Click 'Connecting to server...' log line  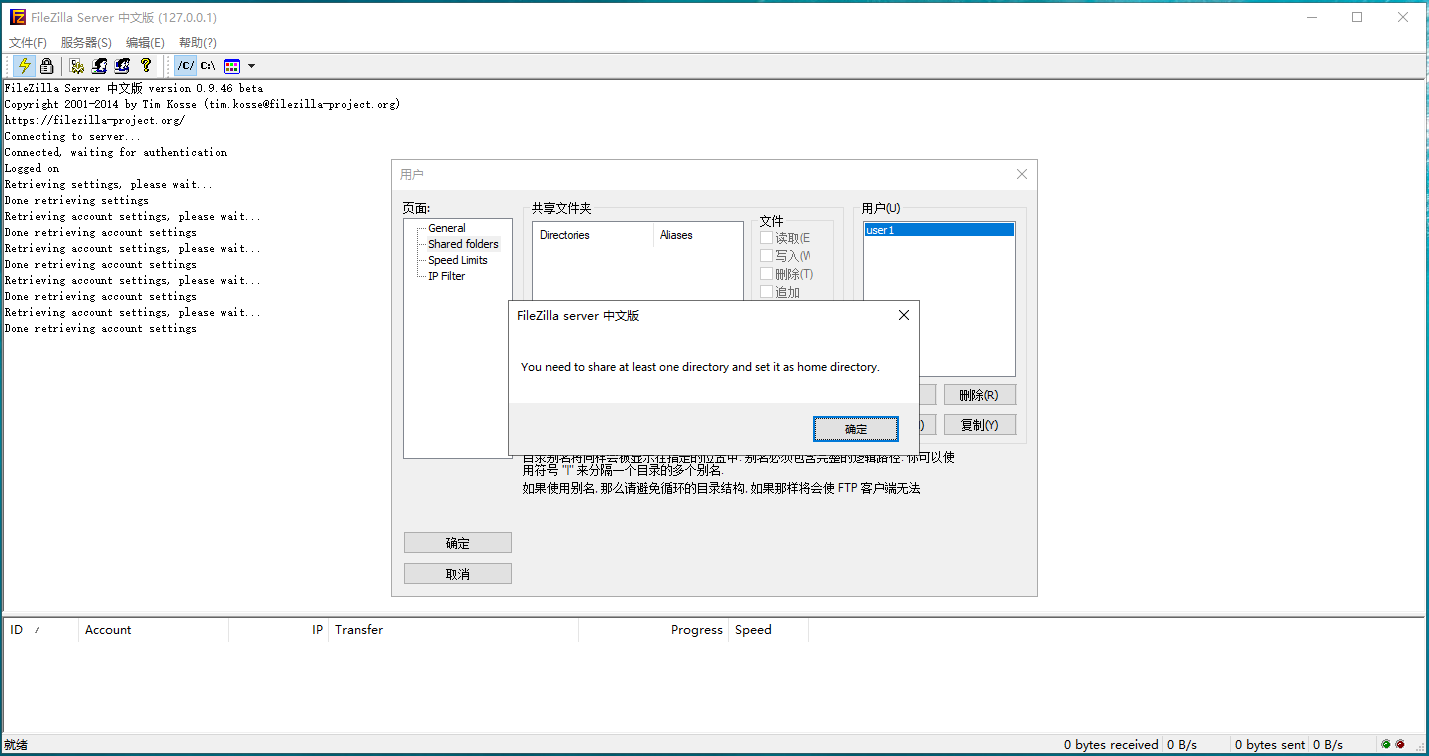pos(73,137)
